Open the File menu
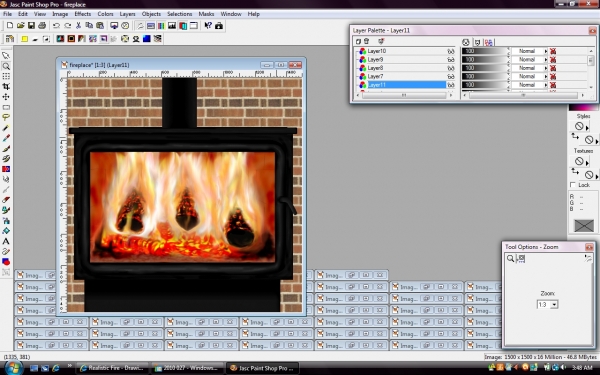The image size is (600, 375). [x=7, y=14]
